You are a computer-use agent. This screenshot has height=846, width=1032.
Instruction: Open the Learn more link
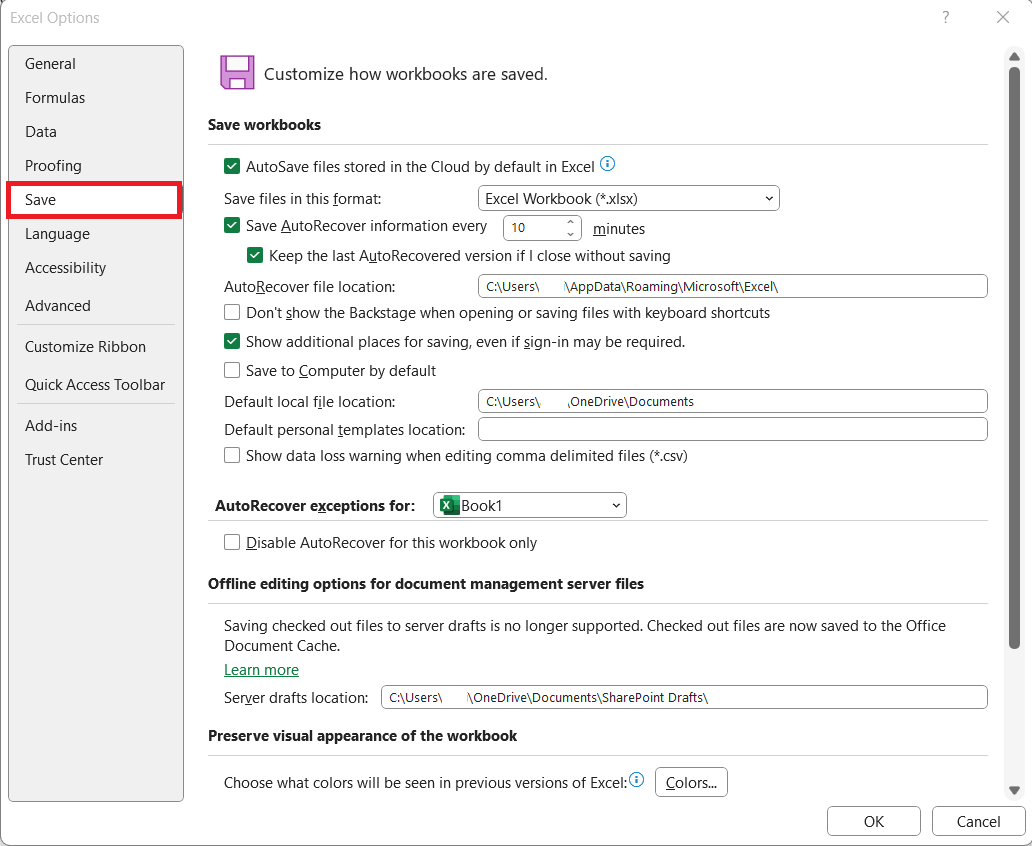[261, 670]
